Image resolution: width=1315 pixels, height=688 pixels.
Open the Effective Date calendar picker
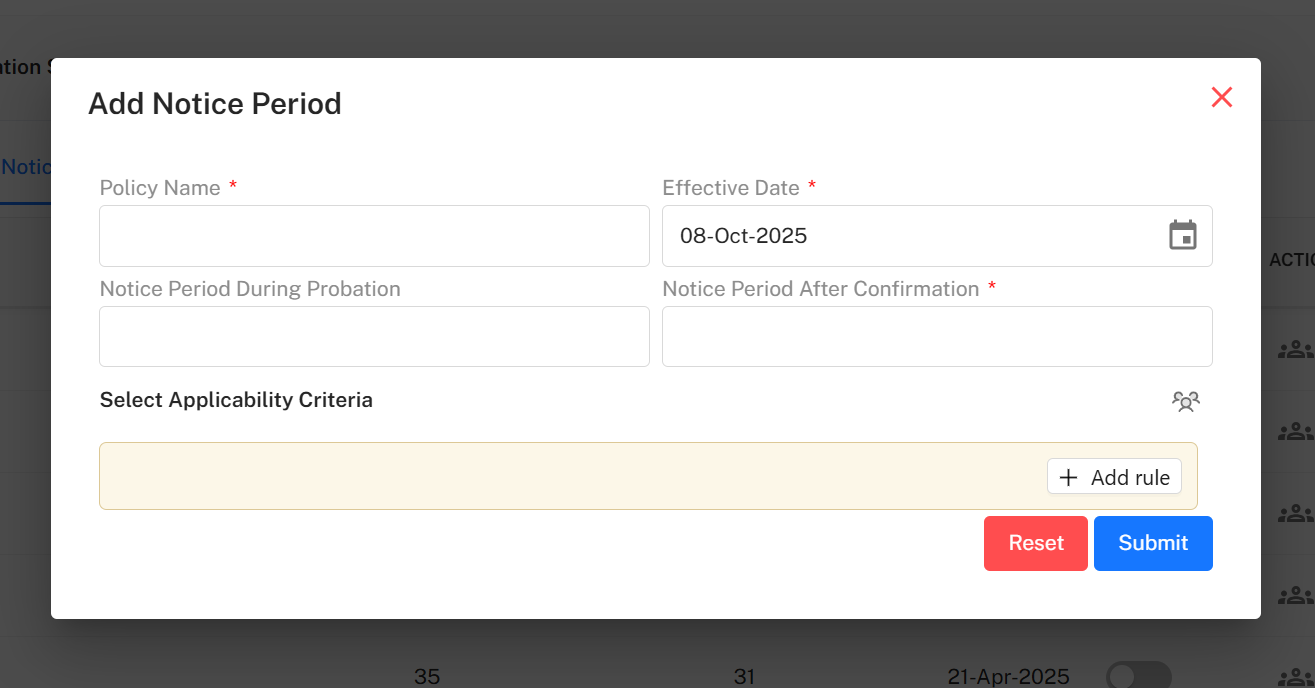tap(1182, 235)
